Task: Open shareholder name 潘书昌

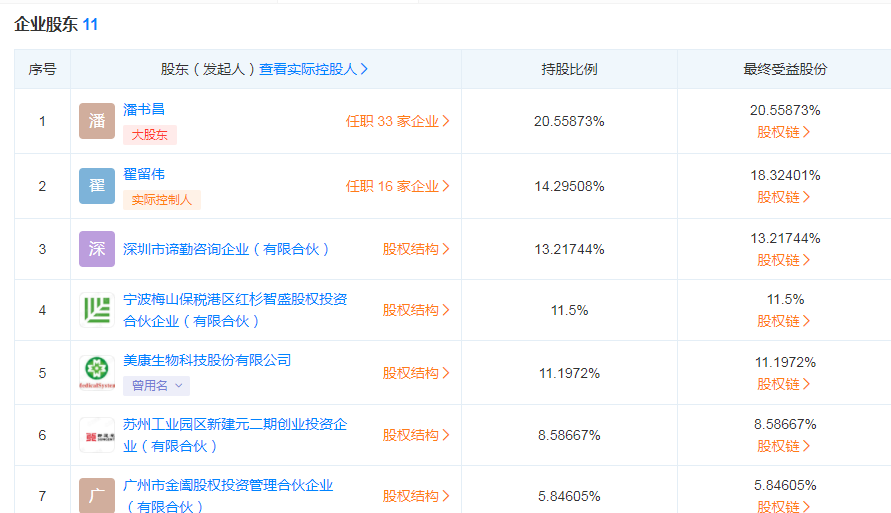Action: point(144,110)
